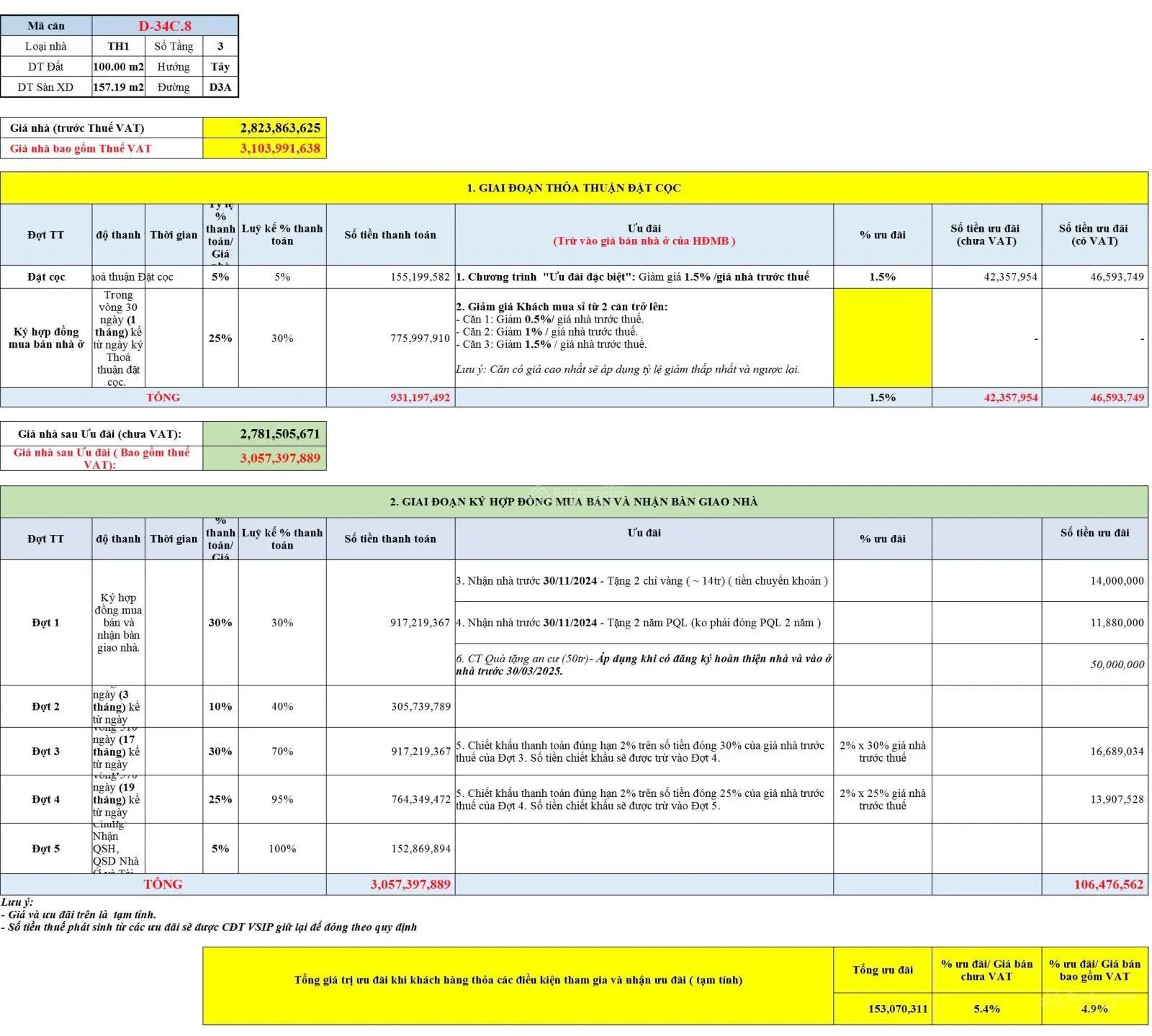Click incentive percentage 5.4%

coord(986,1009)
